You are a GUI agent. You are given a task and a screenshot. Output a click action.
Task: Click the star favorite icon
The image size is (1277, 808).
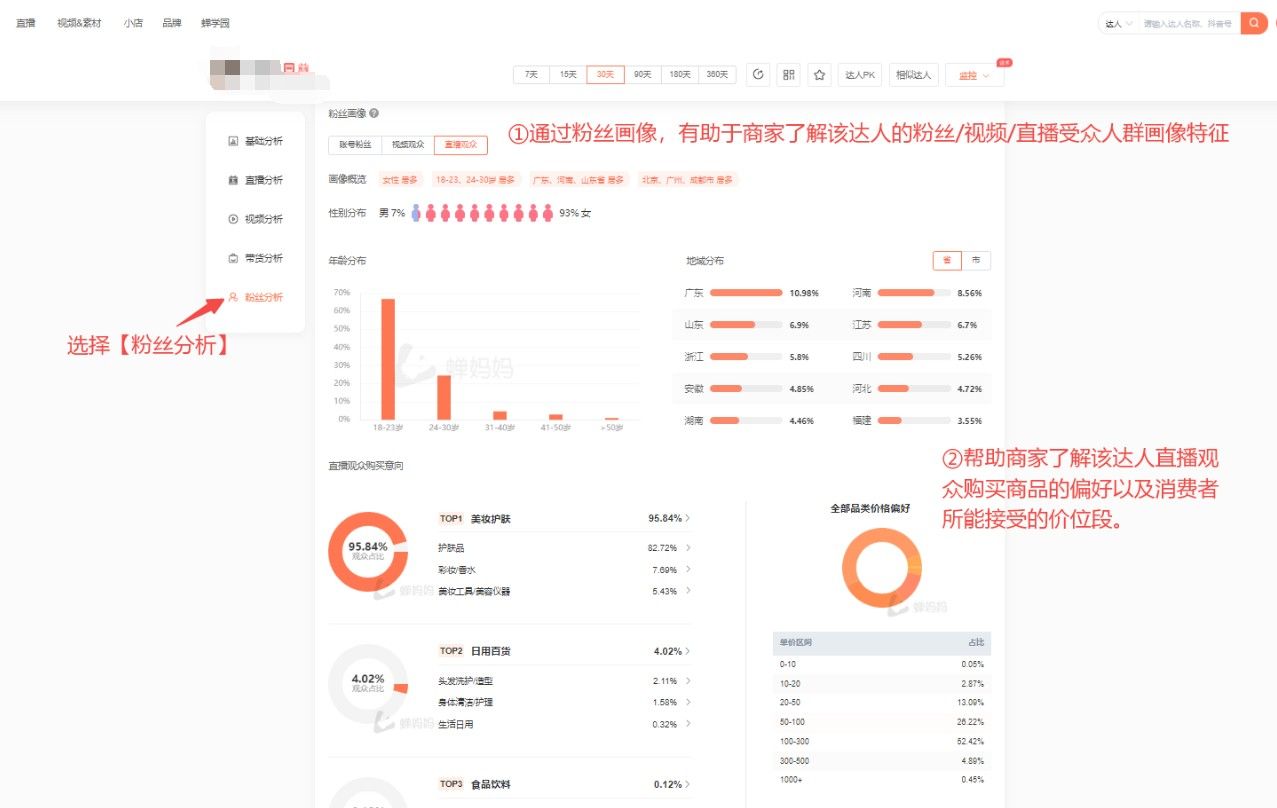(x=820, y=75)
